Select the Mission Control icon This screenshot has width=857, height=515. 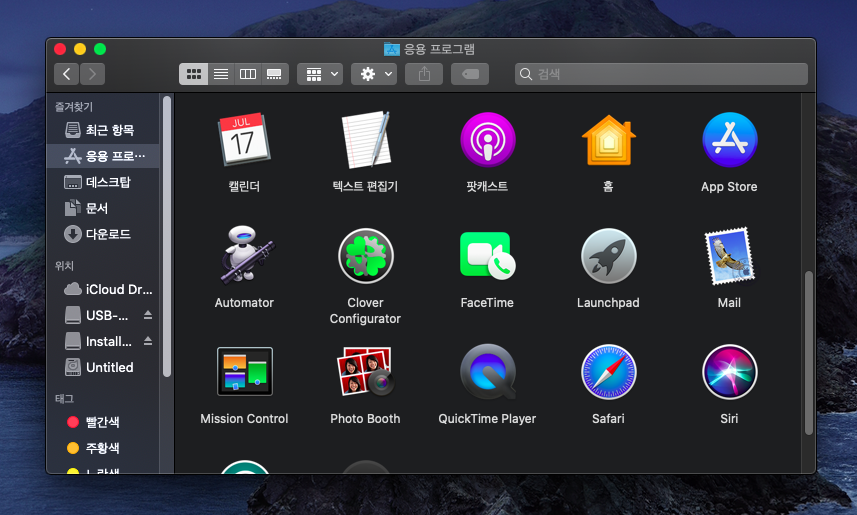[244, 372]
